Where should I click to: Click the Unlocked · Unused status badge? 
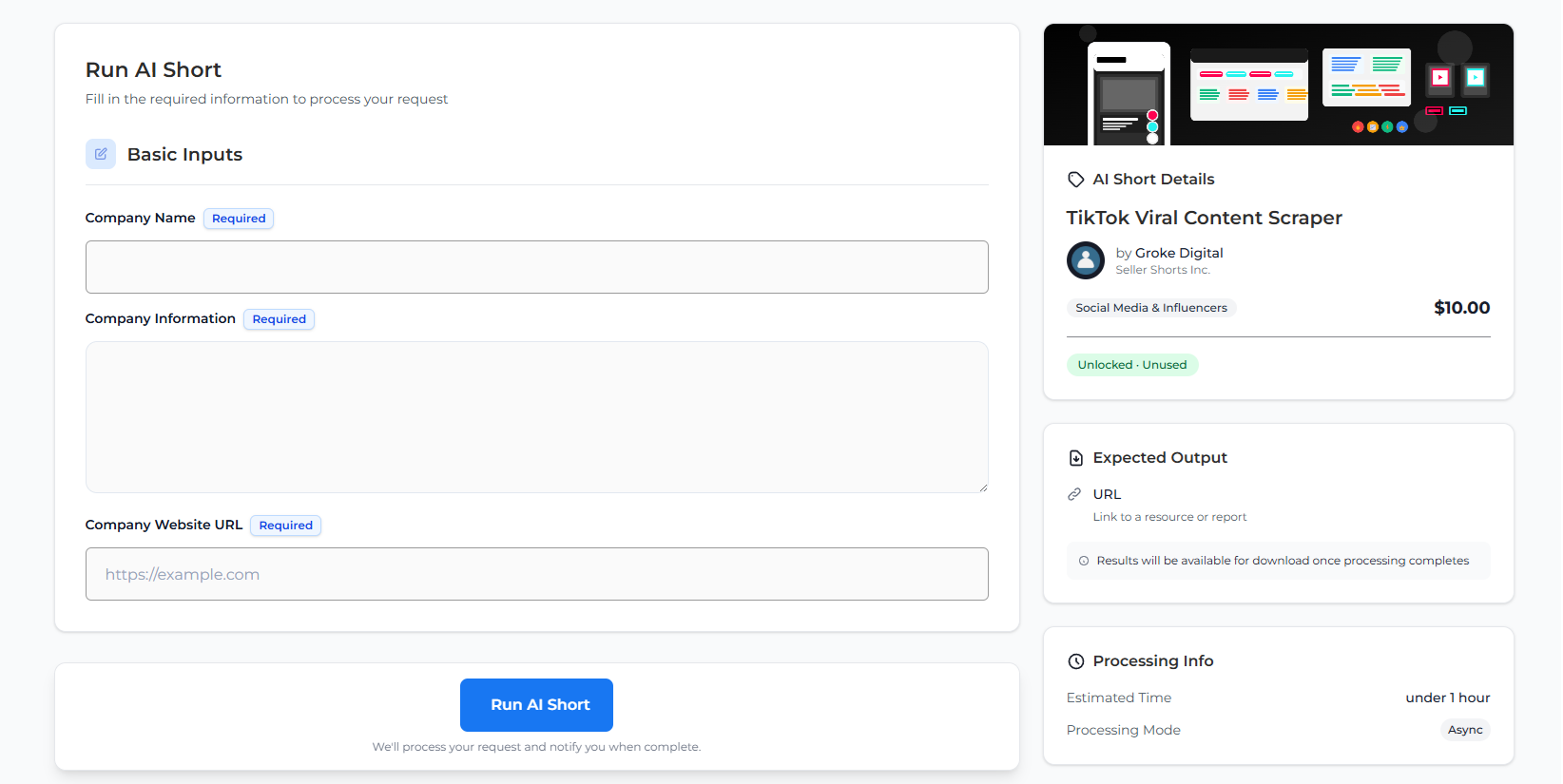pyautogui.click(x=1131, y=365)
